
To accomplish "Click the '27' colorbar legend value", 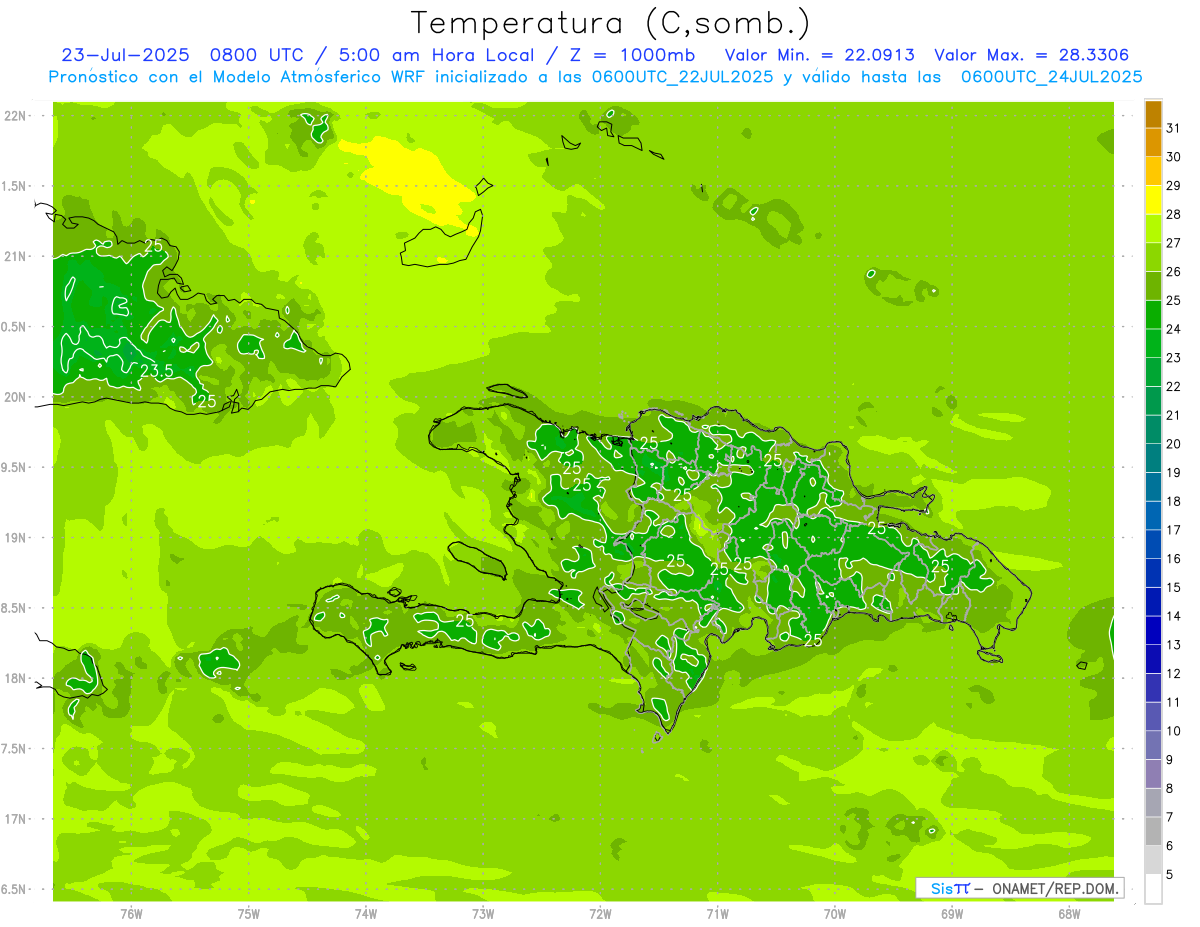I will (x=1174, y=243).
